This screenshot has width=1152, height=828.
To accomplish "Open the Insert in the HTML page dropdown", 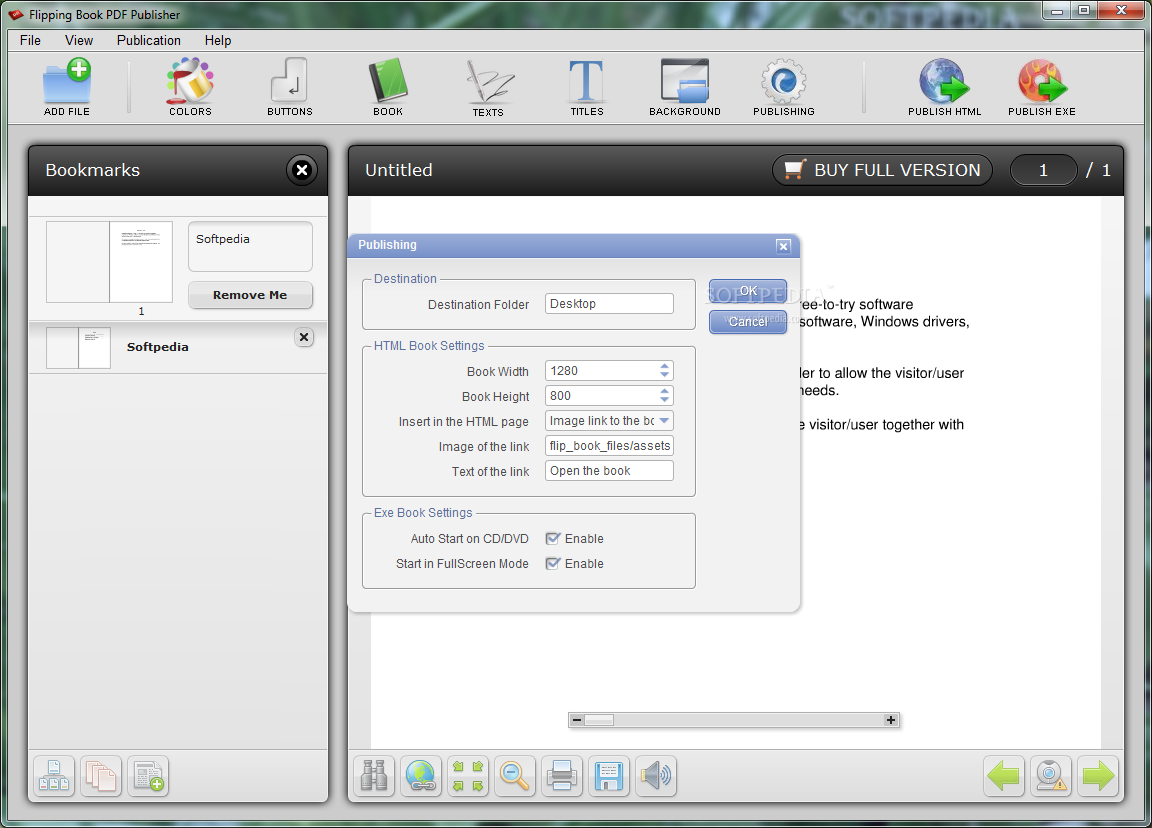I will click(x=664, y=421).
